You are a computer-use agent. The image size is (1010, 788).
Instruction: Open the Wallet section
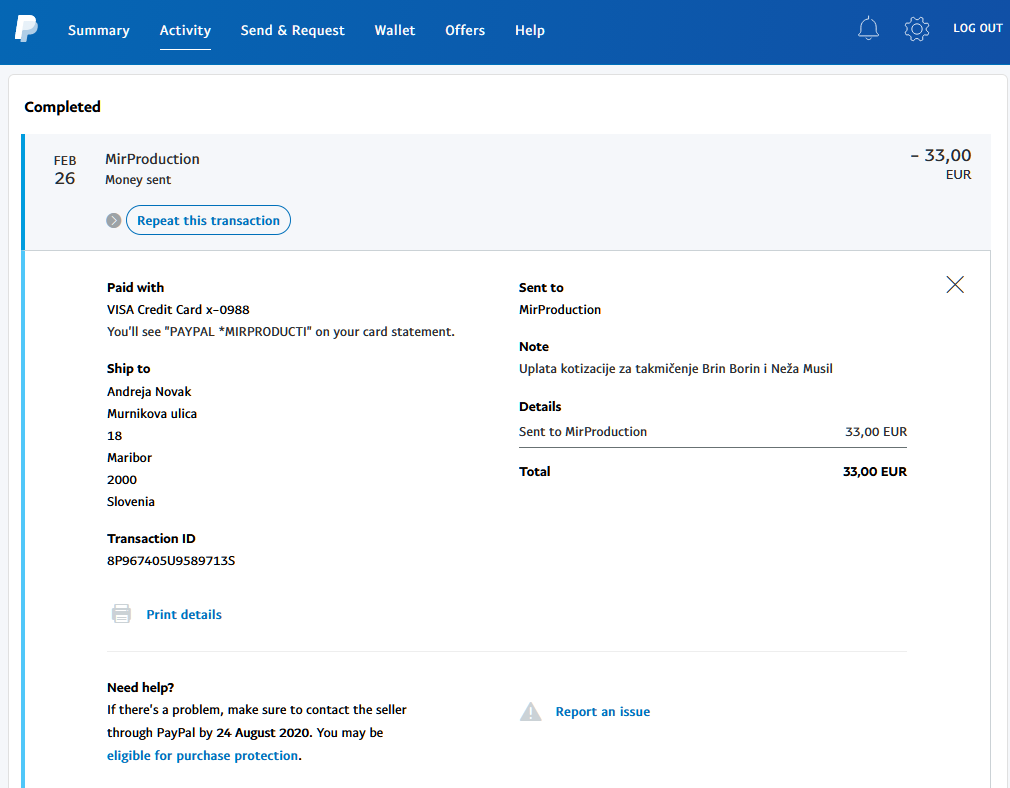[x=394, y=30]
